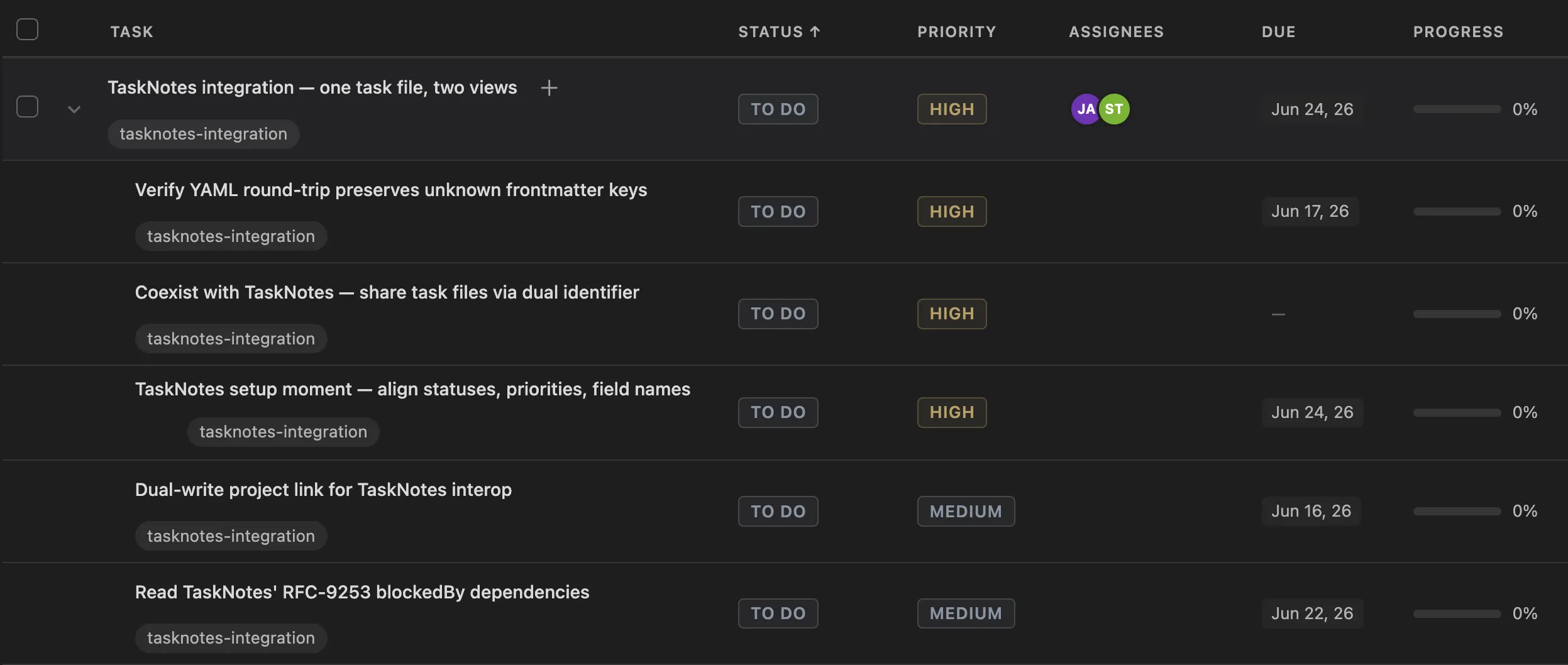1568x665 pixels.
Task: Open High priority badge for Verify YAML task
Action: 952,212
